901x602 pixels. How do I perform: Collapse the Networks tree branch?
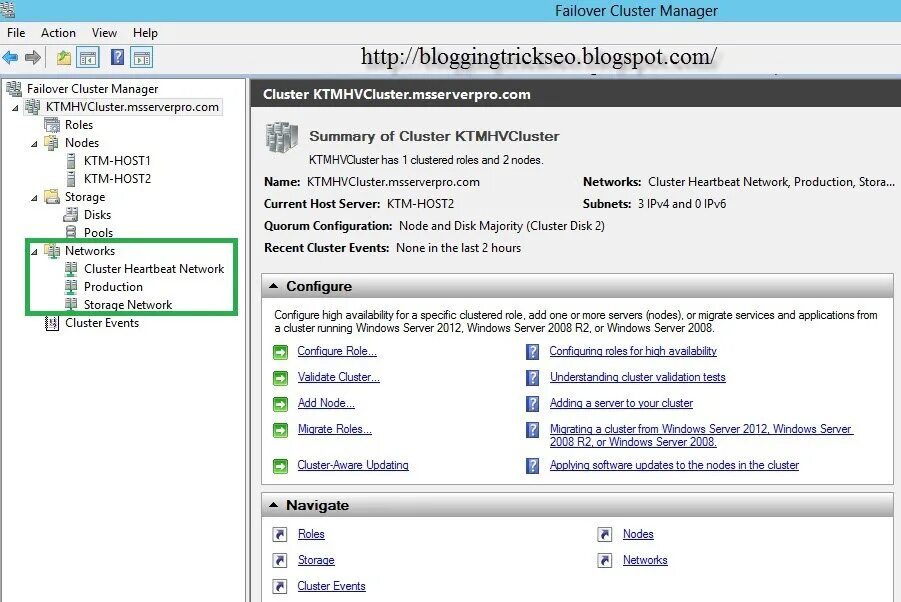tap(34, 252)
